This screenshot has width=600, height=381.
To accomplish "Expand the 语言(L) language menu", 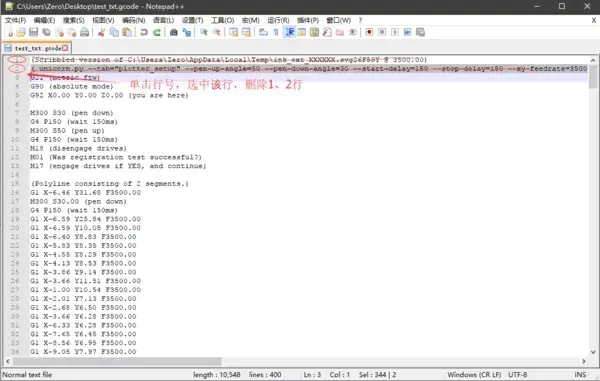I will (163, 20).
